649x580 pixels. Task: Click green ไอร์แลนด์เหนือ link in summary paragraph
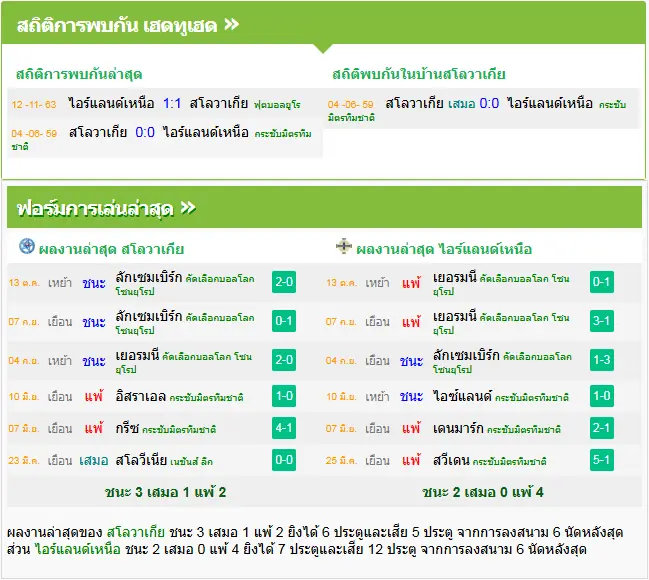pos(78,549)
